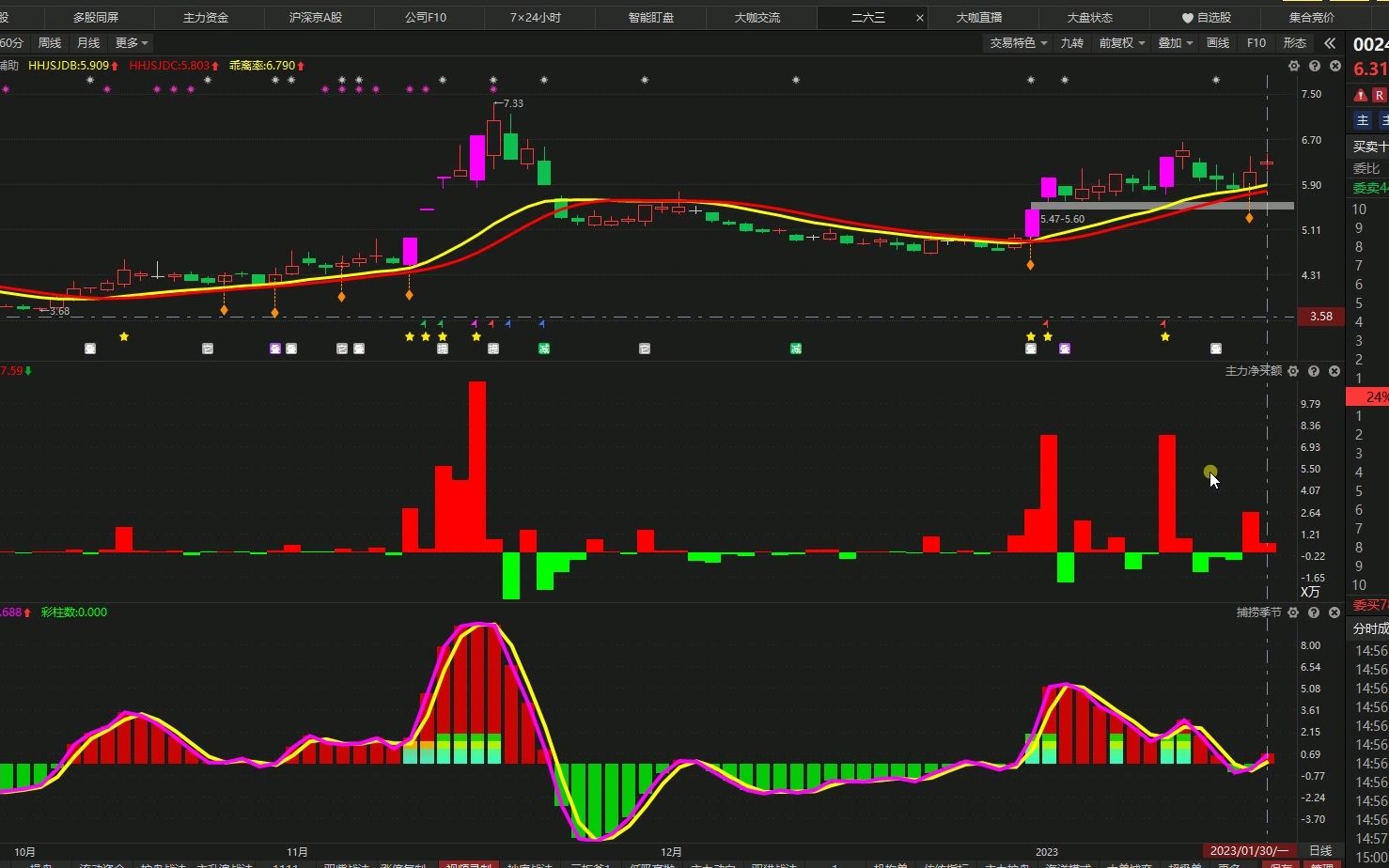Click the 5.47-5.60 support zone label
The height and width of the screenshot is (868, 1389).
coord(1062,219)
